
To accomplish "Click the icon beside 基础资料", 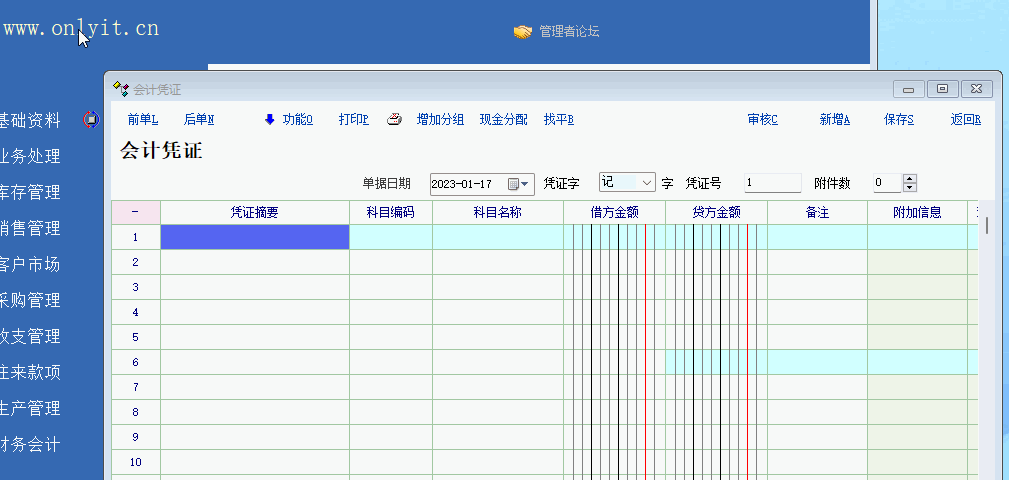I will coord(91,120).
